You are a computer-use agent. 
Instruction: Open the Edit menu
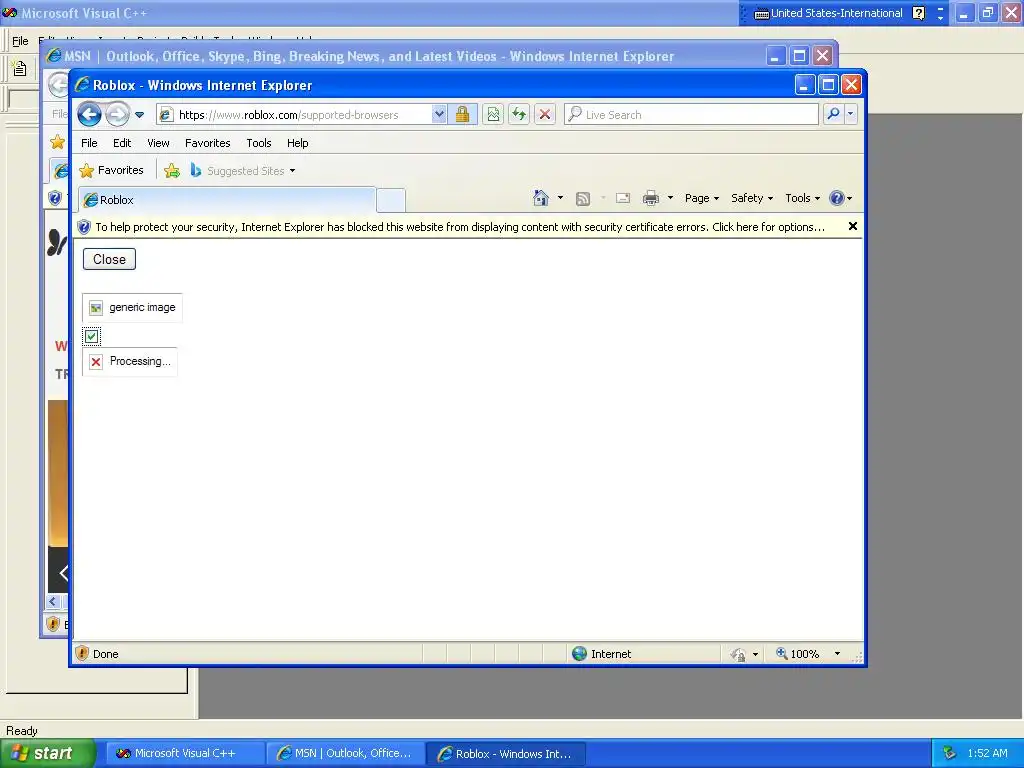coord(122,143)
